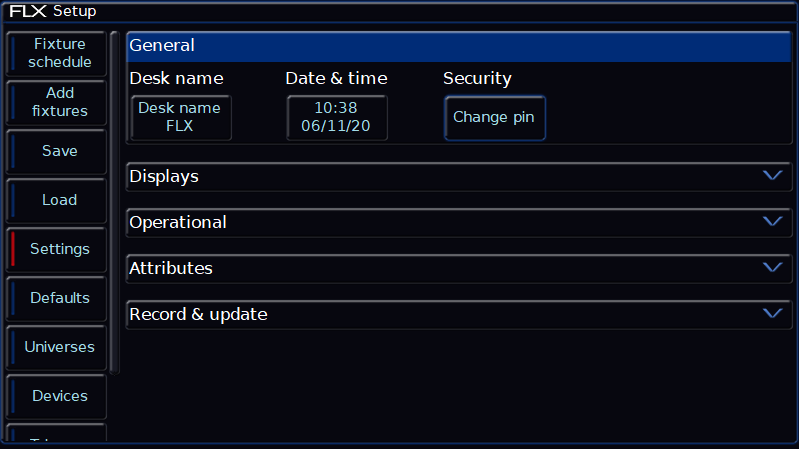
Task: Click the Attributes row chevron arrow
Action: tap(771, 268)
